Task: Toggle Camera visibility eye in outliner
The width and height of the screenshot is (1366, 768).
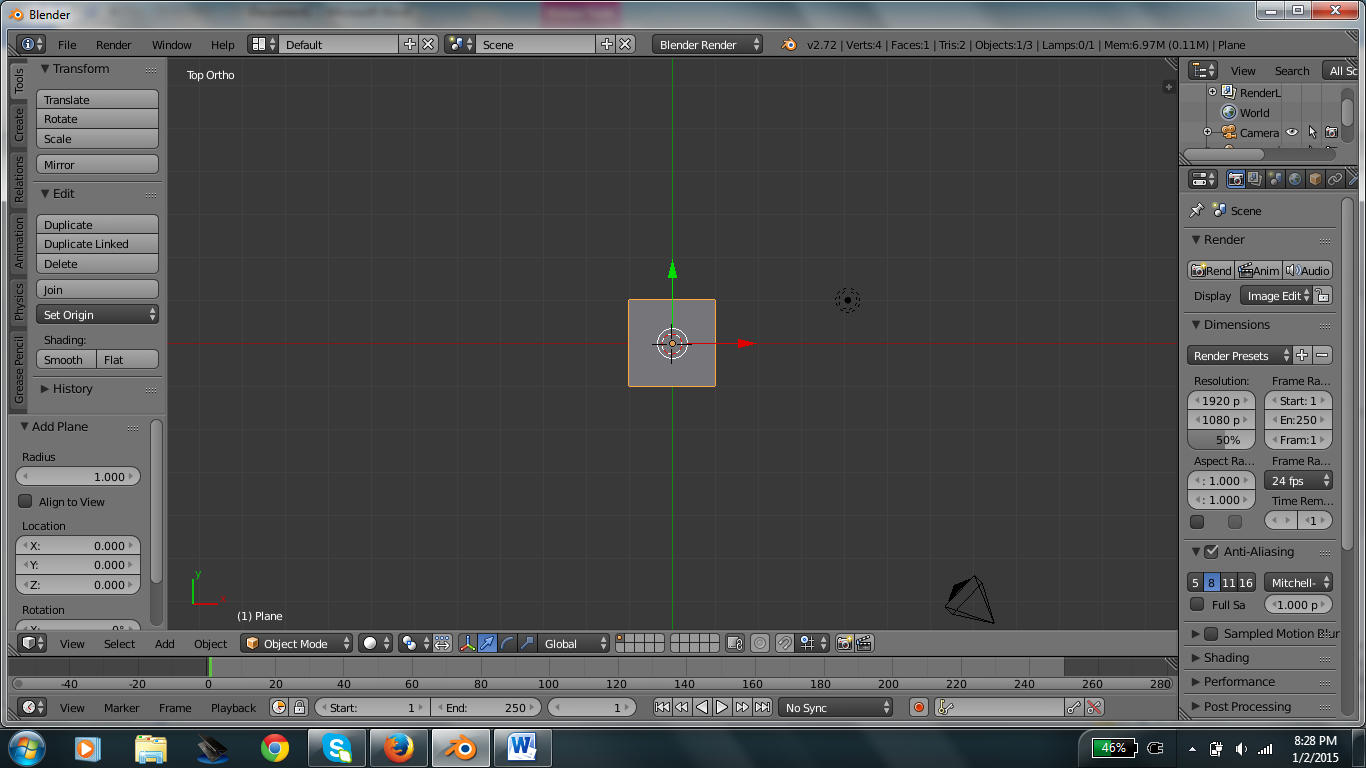Action: (x=1292, y=132)
